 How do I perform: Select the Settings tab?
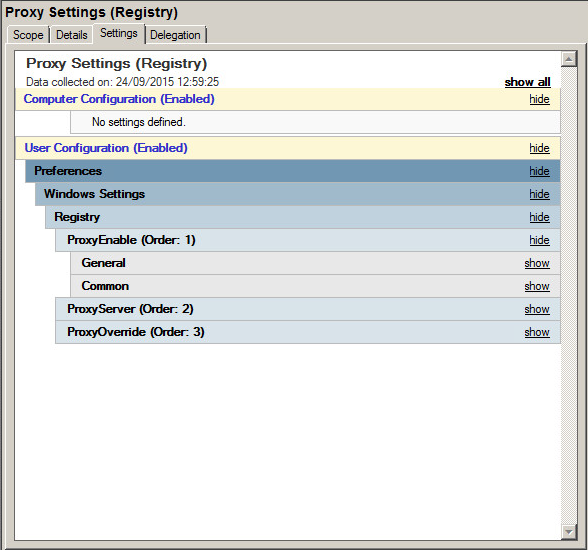(119, 33)
